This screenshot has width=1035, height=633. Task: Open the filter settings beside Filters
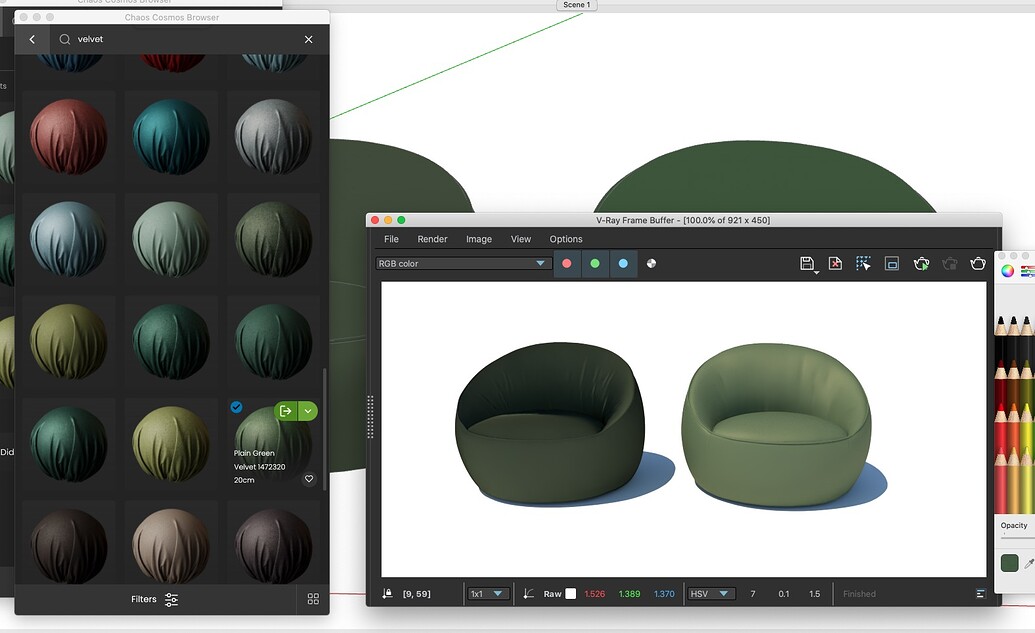[170, 599]
